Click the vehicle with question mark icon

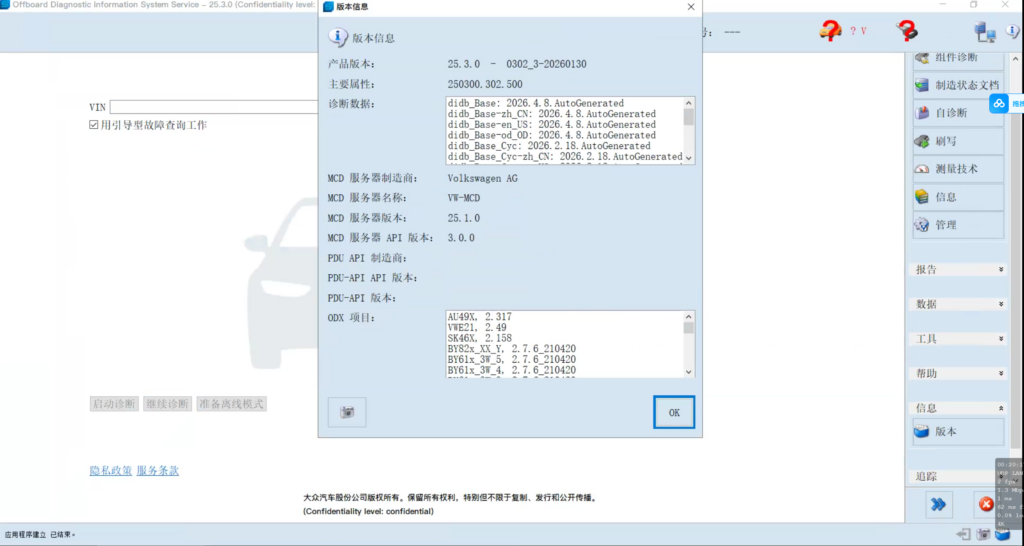coord(830,31)
